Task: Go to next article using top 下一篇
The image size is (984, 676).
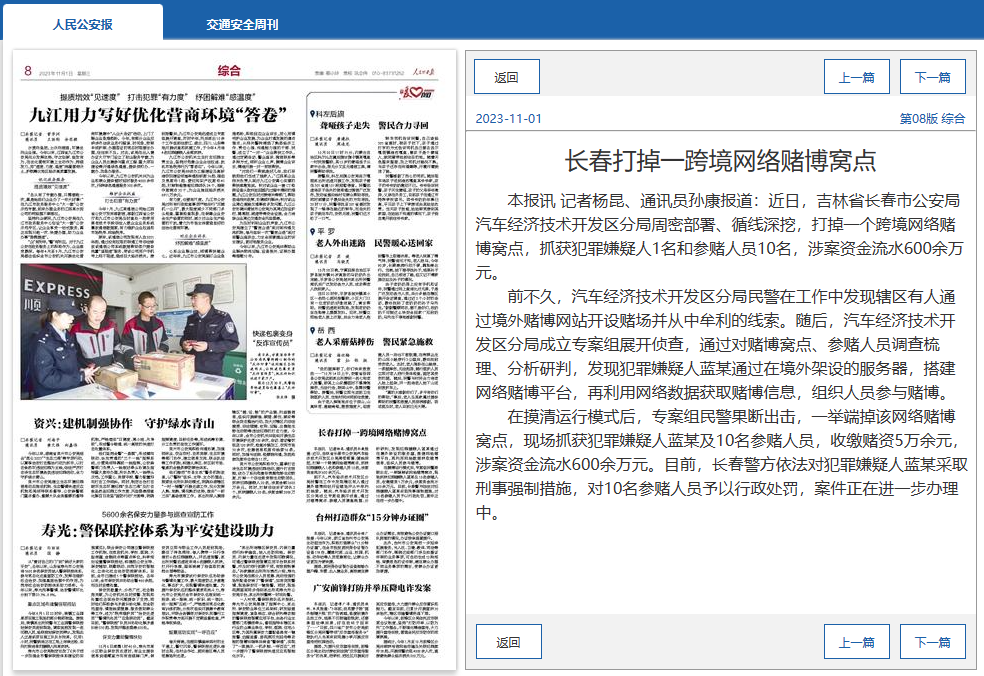Action: (933, 77)
